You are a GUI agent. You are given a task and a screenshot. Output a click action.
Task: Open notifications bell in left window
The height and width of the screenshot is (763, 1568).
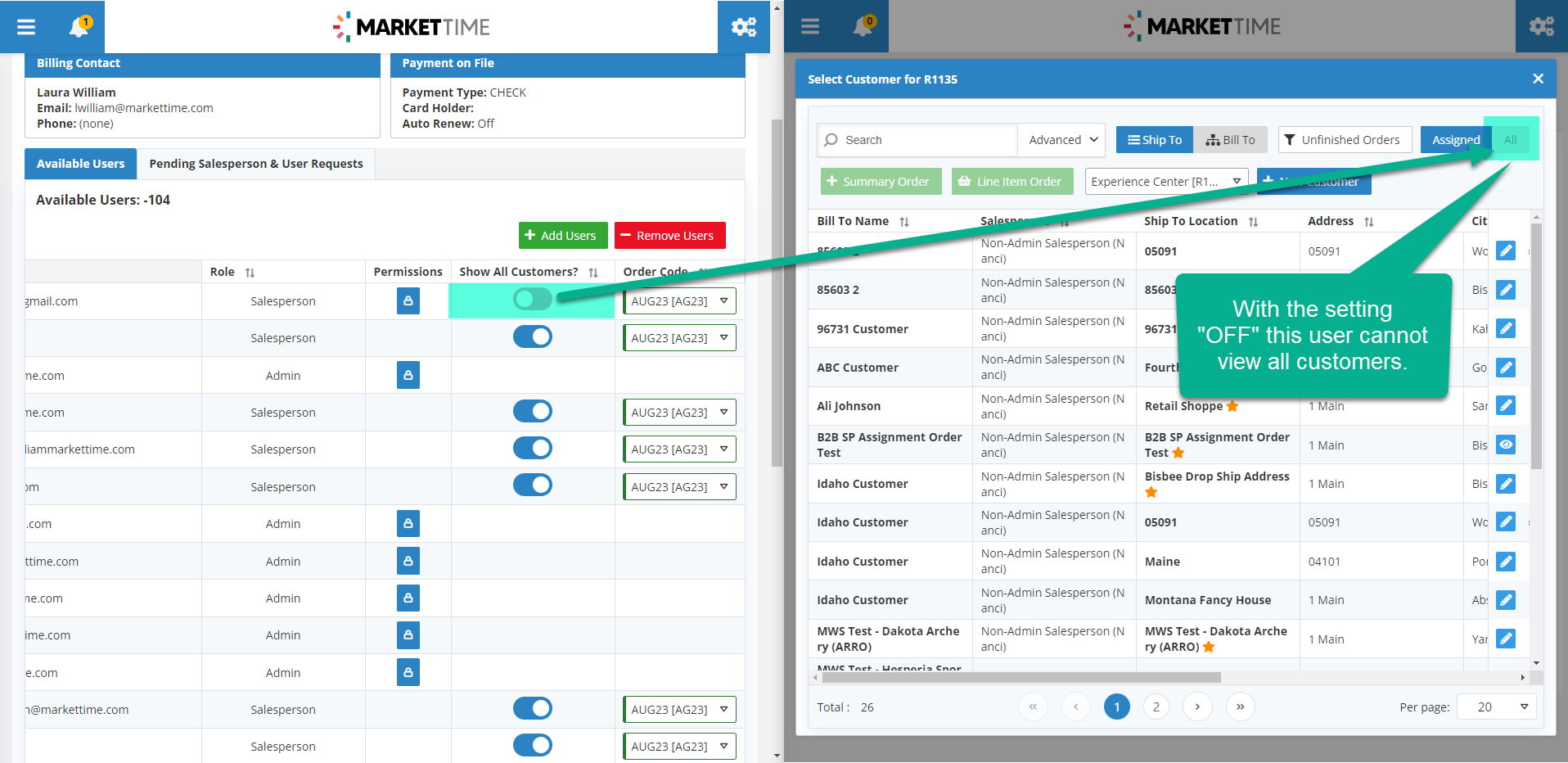click(79, 27)
